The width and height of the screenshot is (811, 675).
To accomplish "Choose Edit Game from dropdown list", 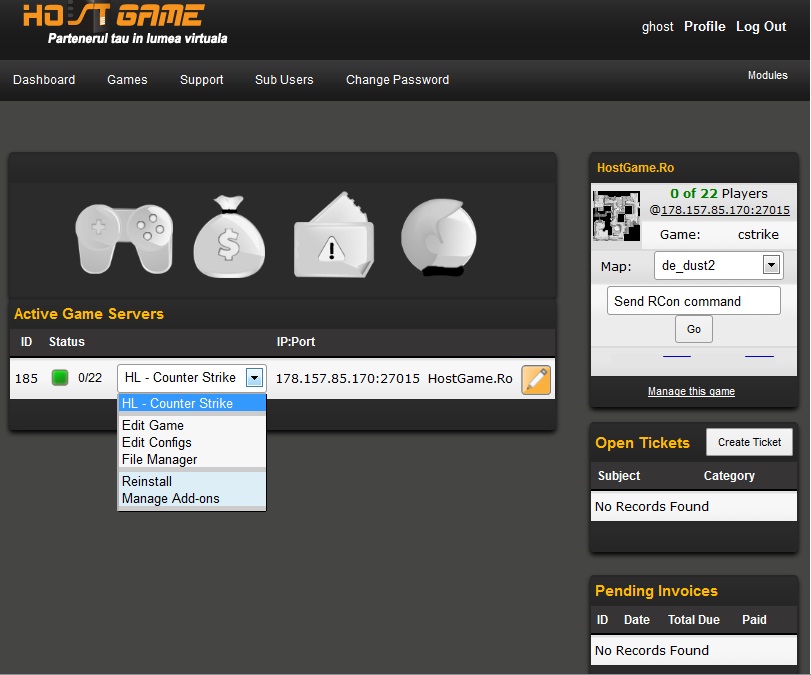I will [192, 425].
